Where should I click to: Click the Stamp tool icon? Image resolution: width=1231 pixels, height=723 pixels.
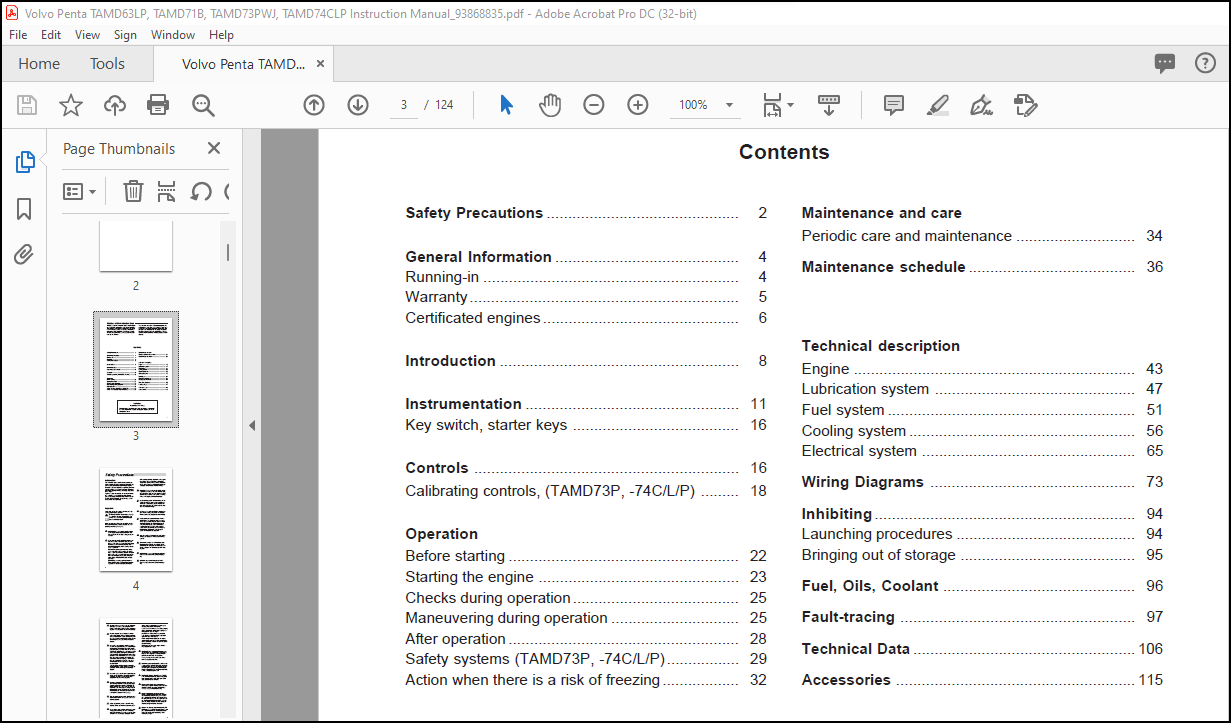[x=1026, y=105]
